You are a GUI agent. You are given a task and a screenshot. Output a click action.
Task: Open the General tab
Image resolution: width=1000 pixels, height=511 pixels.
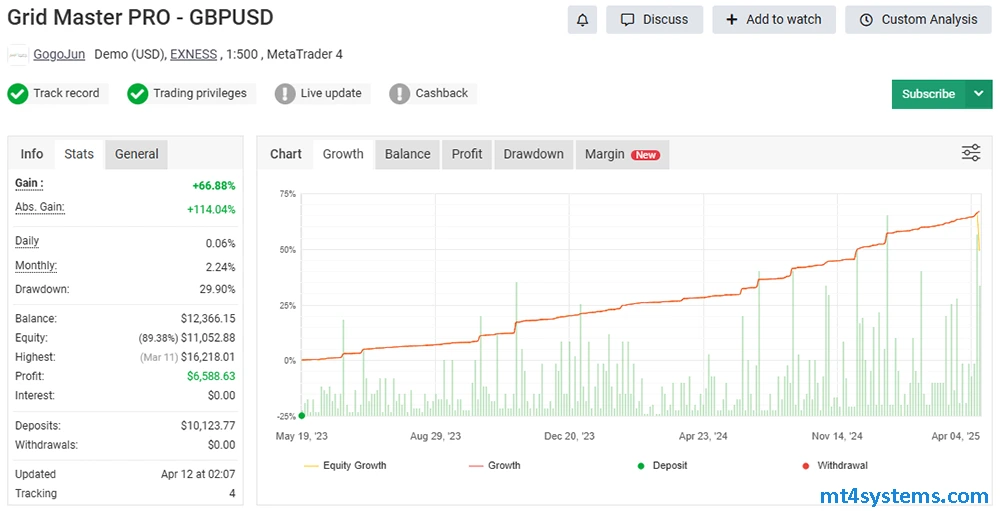tap(136, 154)
